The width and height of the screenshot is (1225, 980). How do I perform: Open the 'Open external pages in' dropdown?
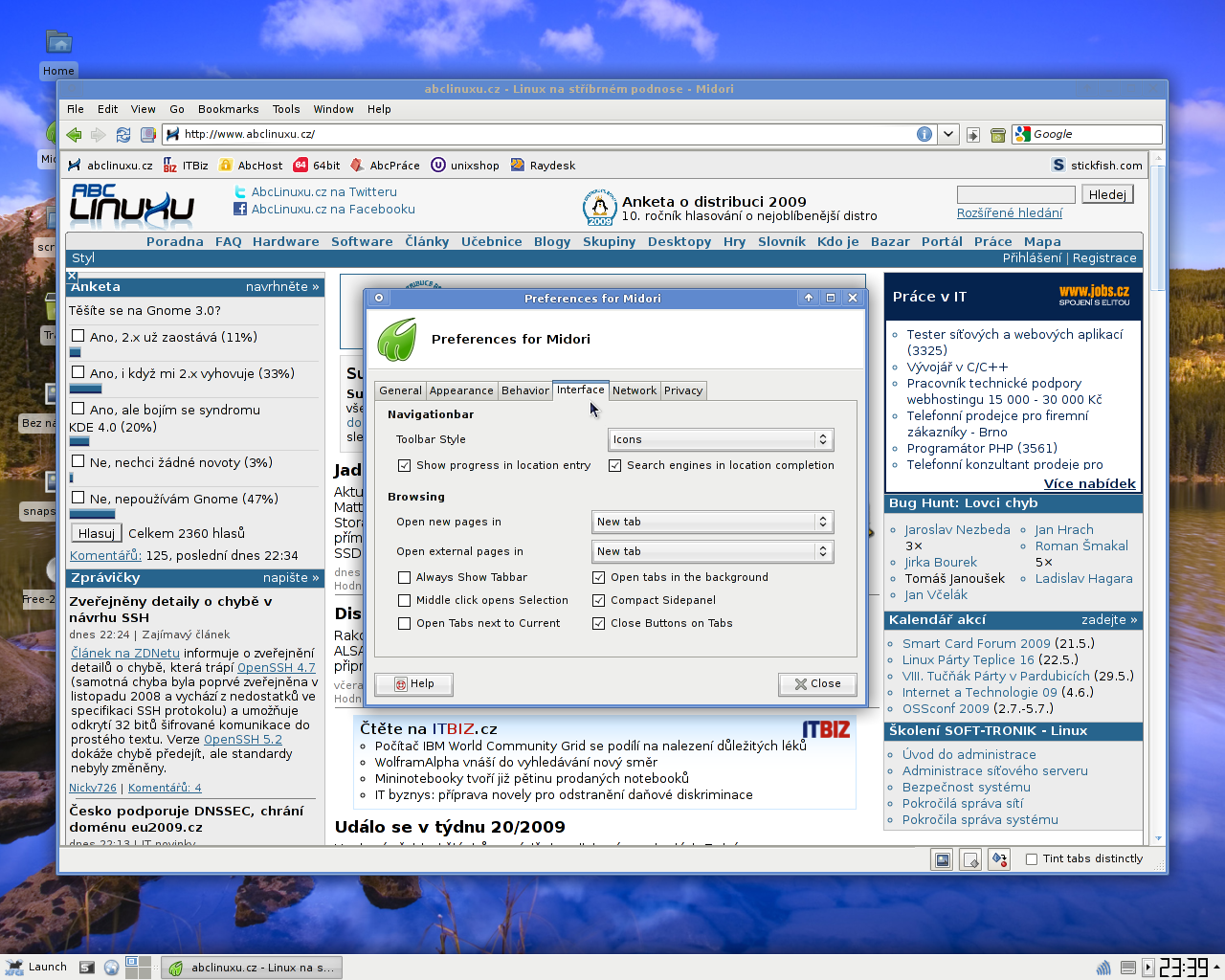coord(713,551)
